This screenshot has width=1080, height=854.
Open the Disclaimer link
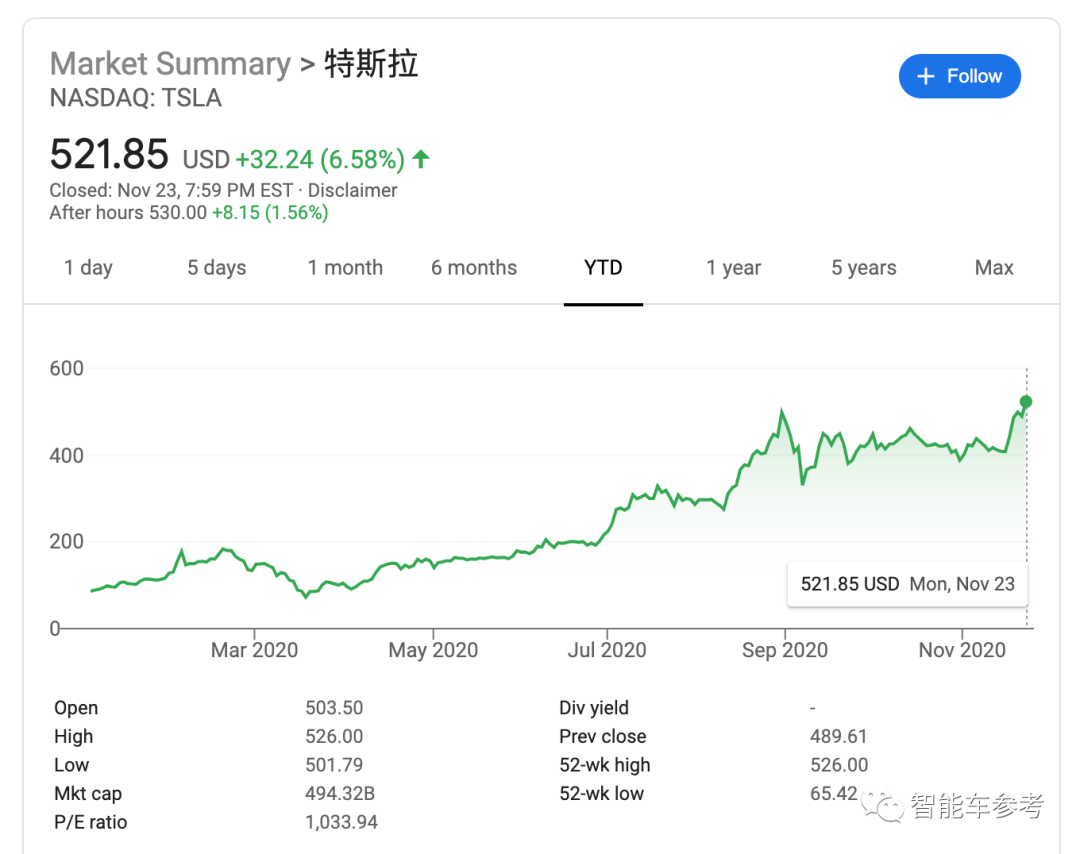tap(352, 190)
